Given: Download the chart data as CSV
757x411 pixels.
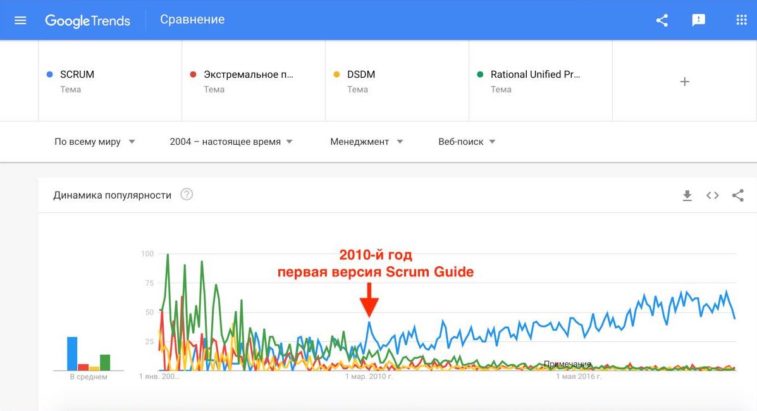Looking at the screenshot, I should click(687, 195).
